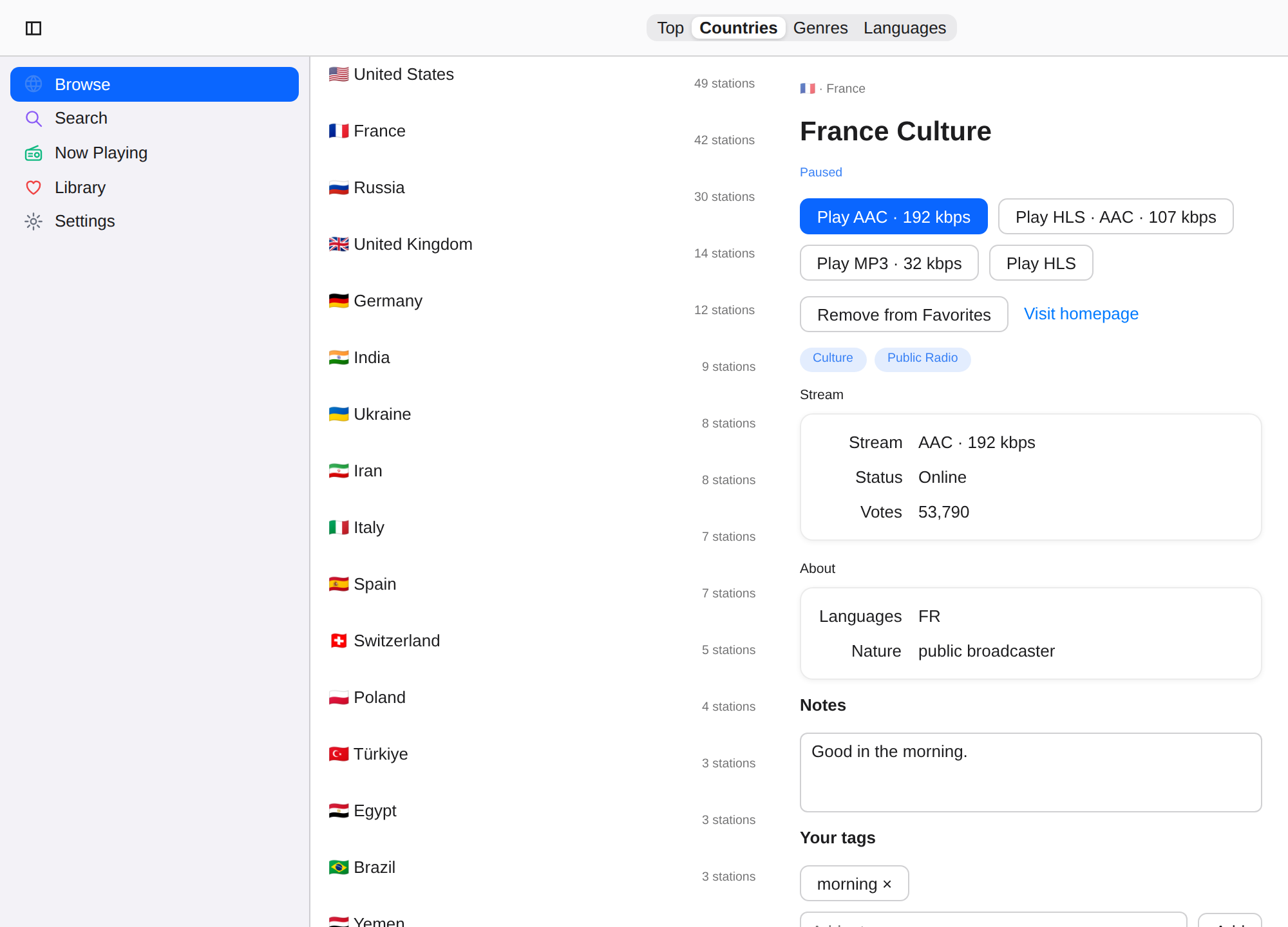1288x927 pixels.
Task: Click the Settings gear icon
Action: click(33, 221)
